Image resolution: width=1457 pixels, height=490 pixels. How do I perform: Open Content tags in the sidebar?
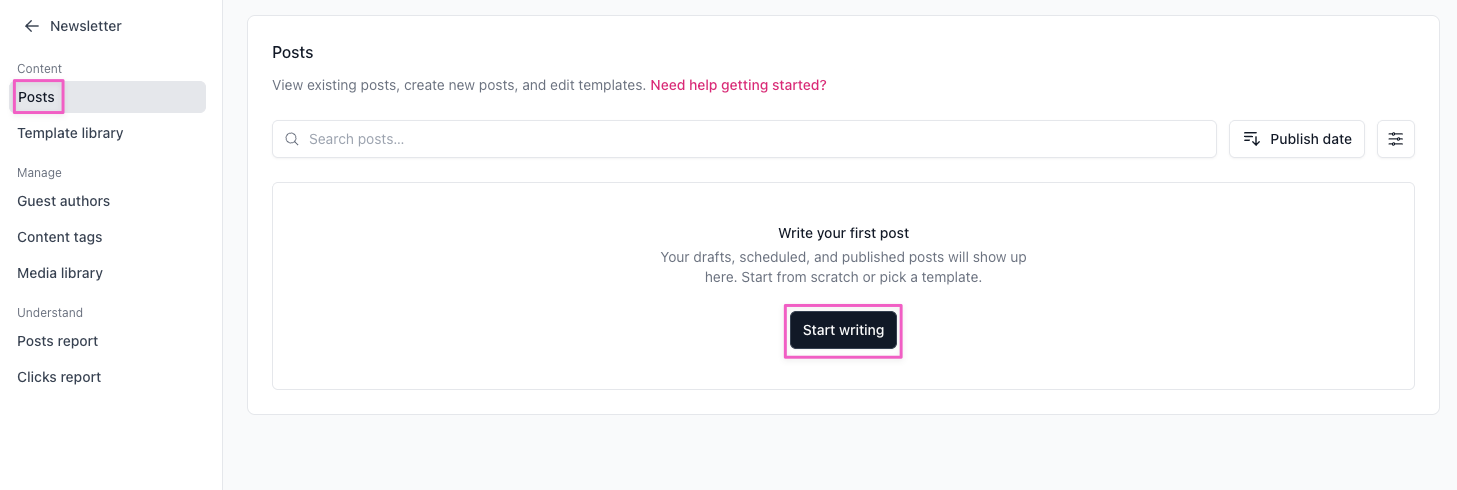(x=59, y=237)
